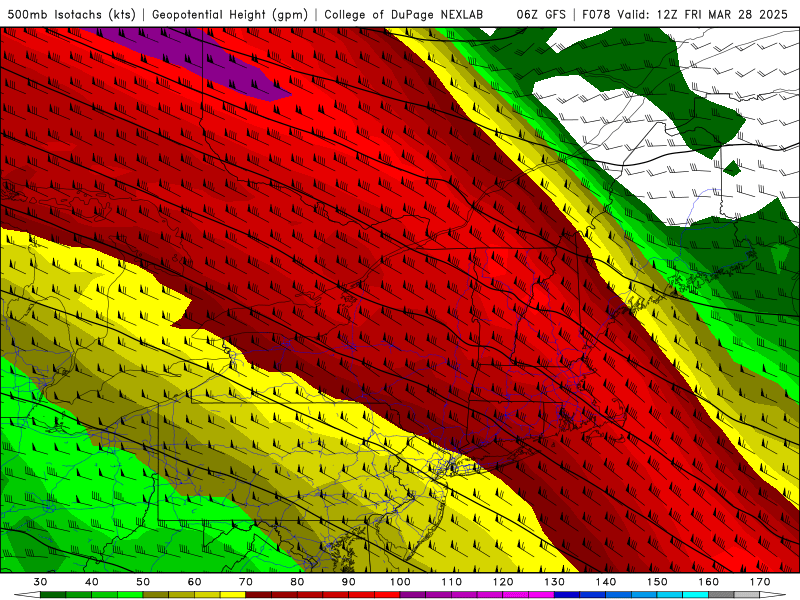Image resolution: width=800 pixels, height=600 pixels.
Task: Click the 'Geopotential Height (gpm)' header text
Action: coord(230,14)
